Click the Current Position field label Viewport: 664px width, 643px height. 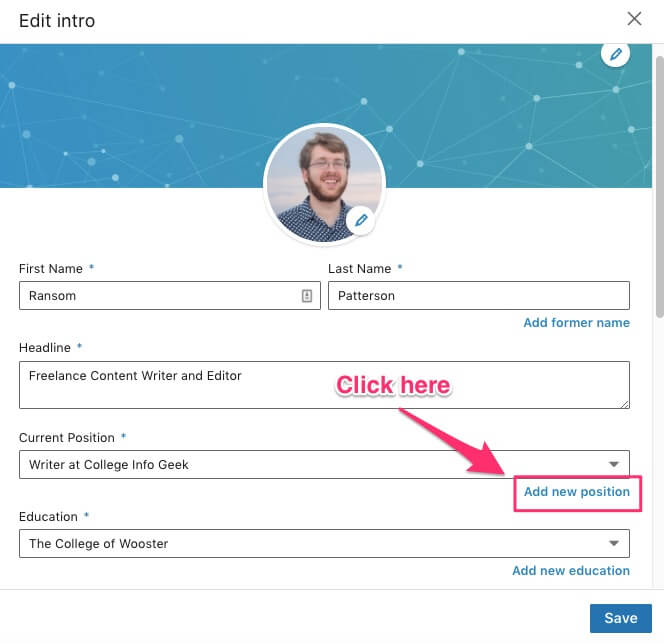pos(66,438)
